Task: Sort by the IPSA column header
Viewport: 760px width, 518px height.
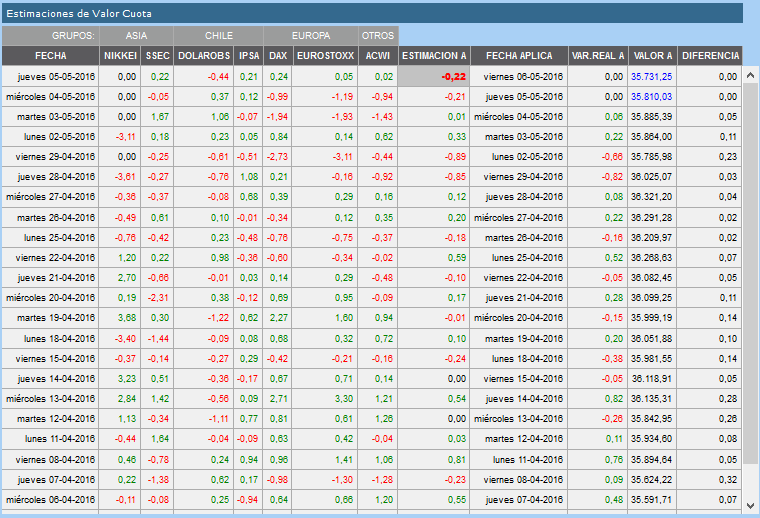Action: (249, 56)
